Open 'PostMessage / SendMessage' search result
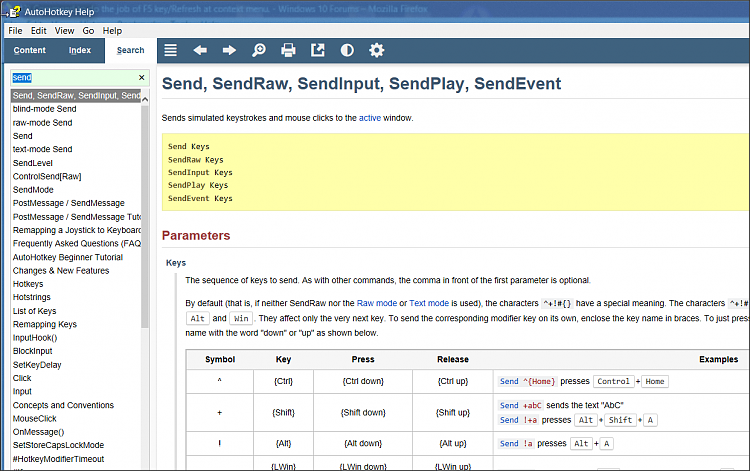This screenshot has height=471, width=750. point(68,203)
